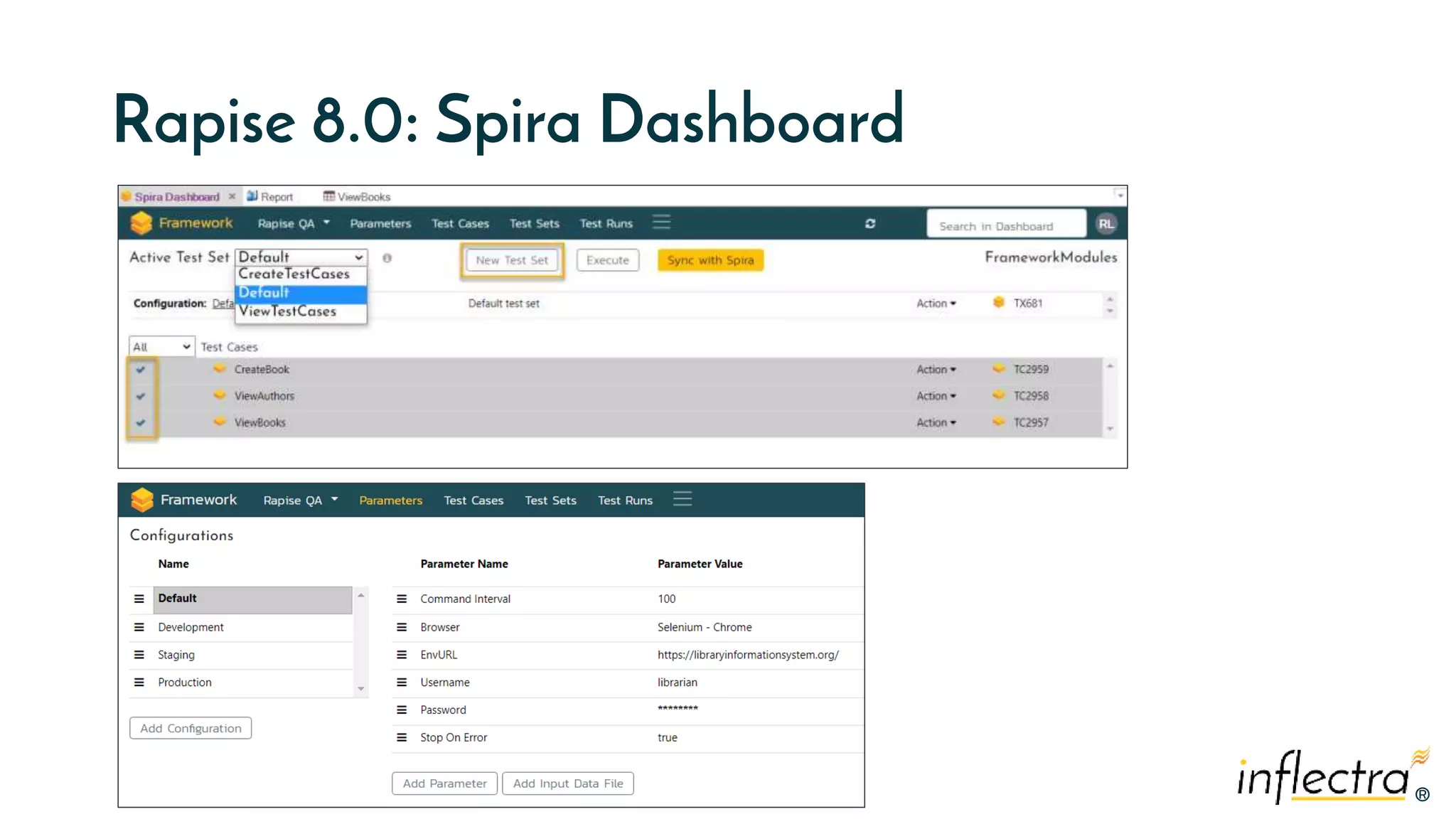The image size is (1456, 819).
Task: Click info icon next to Active Test Set
Action: tap(387, 258)
